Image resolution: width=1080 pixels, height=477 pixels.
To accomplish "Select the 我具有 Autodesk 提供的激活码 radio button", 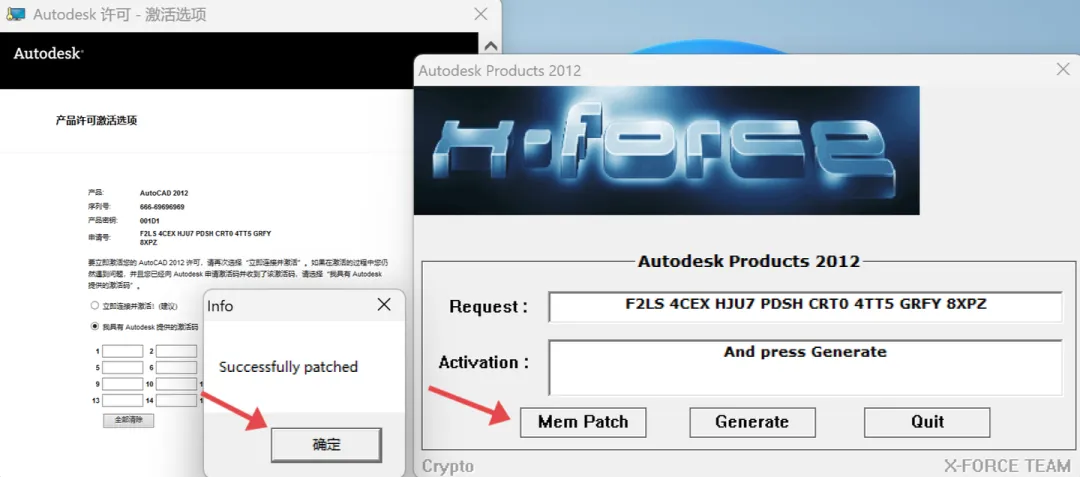I will pos(94,327).
